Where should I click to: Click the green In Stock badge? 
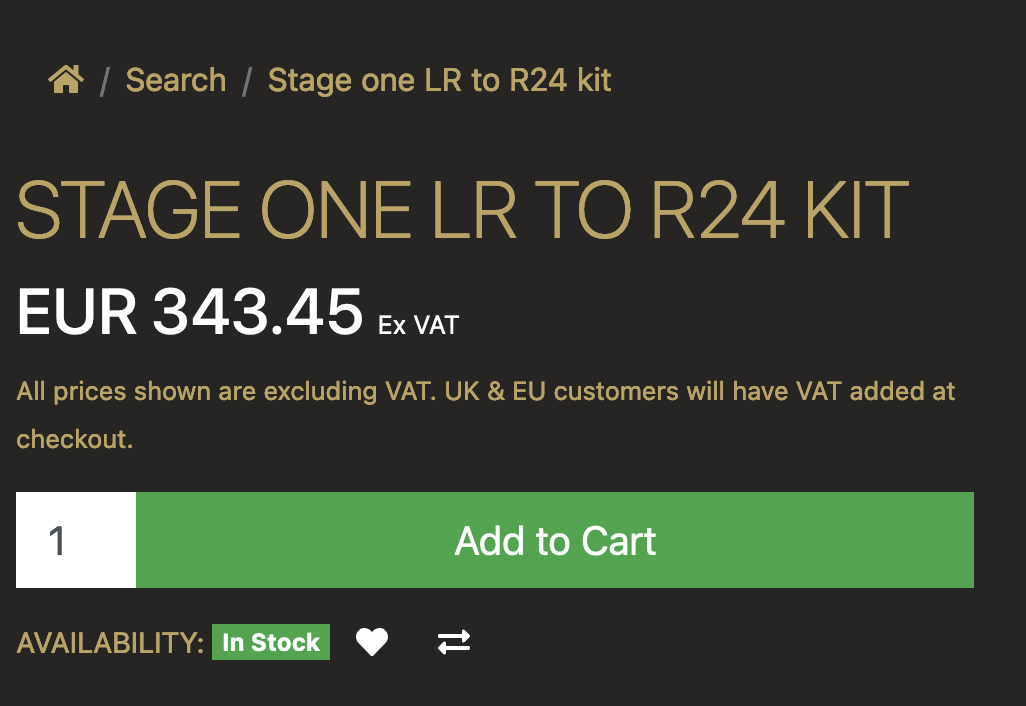point(271,642)
